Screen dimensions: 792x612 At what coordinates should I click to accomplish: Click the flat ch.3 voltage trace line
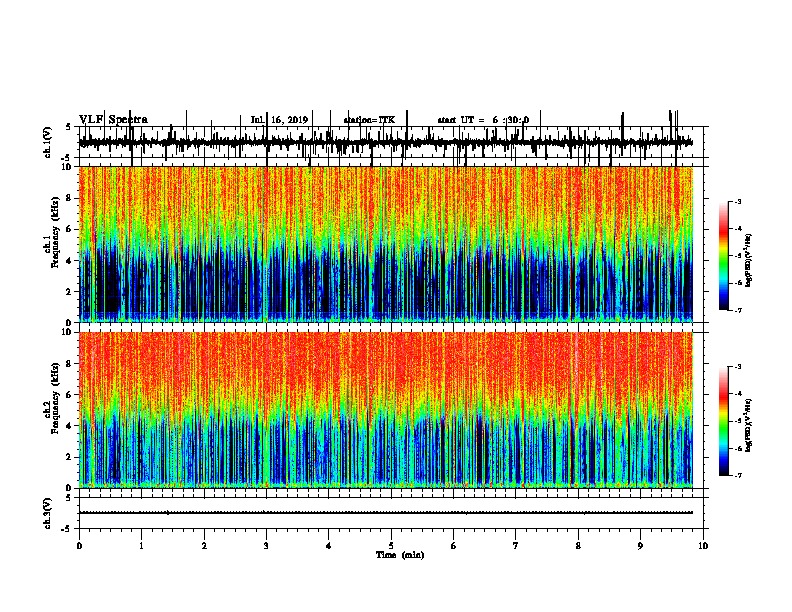pyautogui.click(x=385, y=513)
